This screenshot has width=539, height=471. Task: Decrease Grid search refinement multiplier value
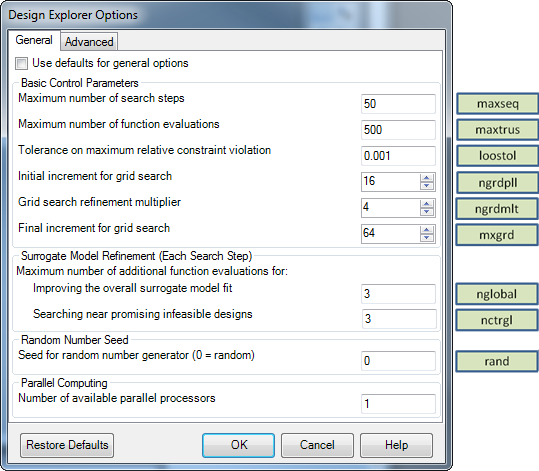(x=427, y=212)
